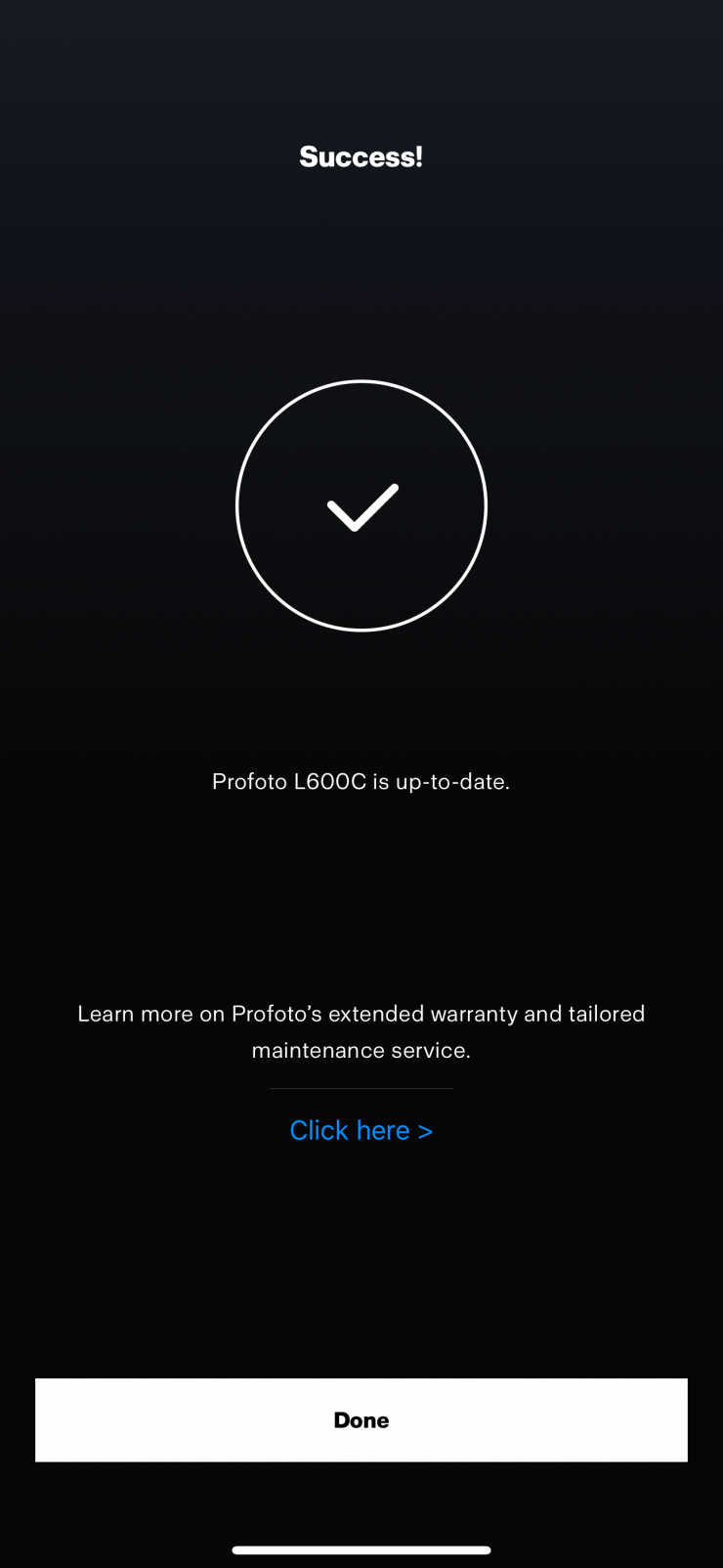Tap the extended warranty description text
Image resolution: width=723 pixels, height=1568 pixels.
tap(361, 1032)
